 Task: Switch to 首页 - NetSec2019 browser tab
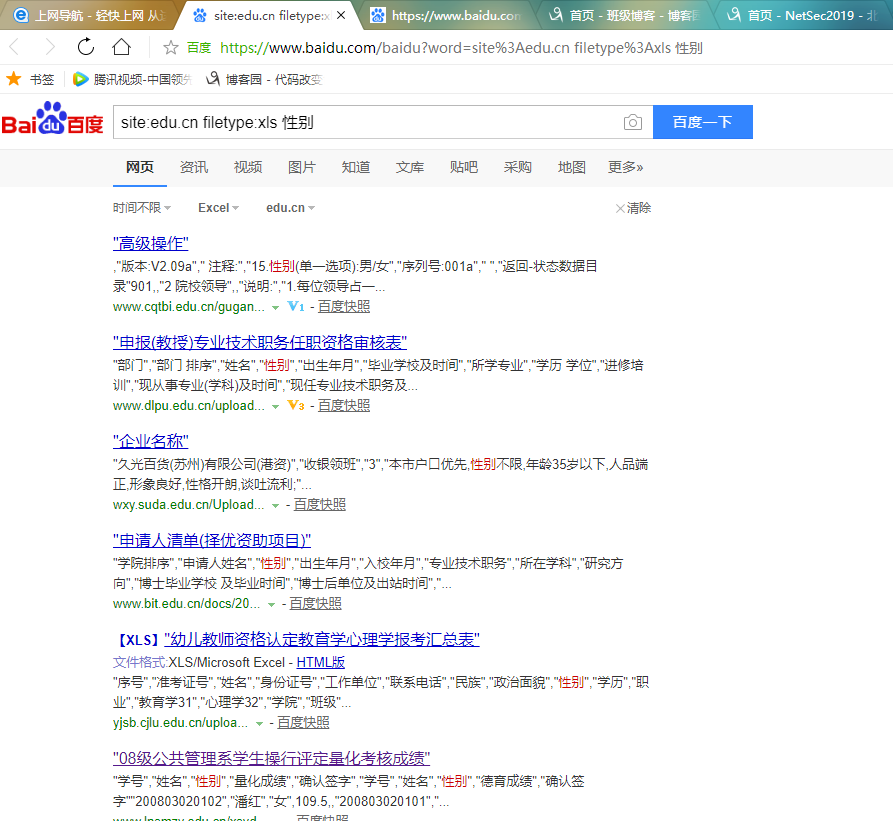pyautogui.click(x=803, y=15)
